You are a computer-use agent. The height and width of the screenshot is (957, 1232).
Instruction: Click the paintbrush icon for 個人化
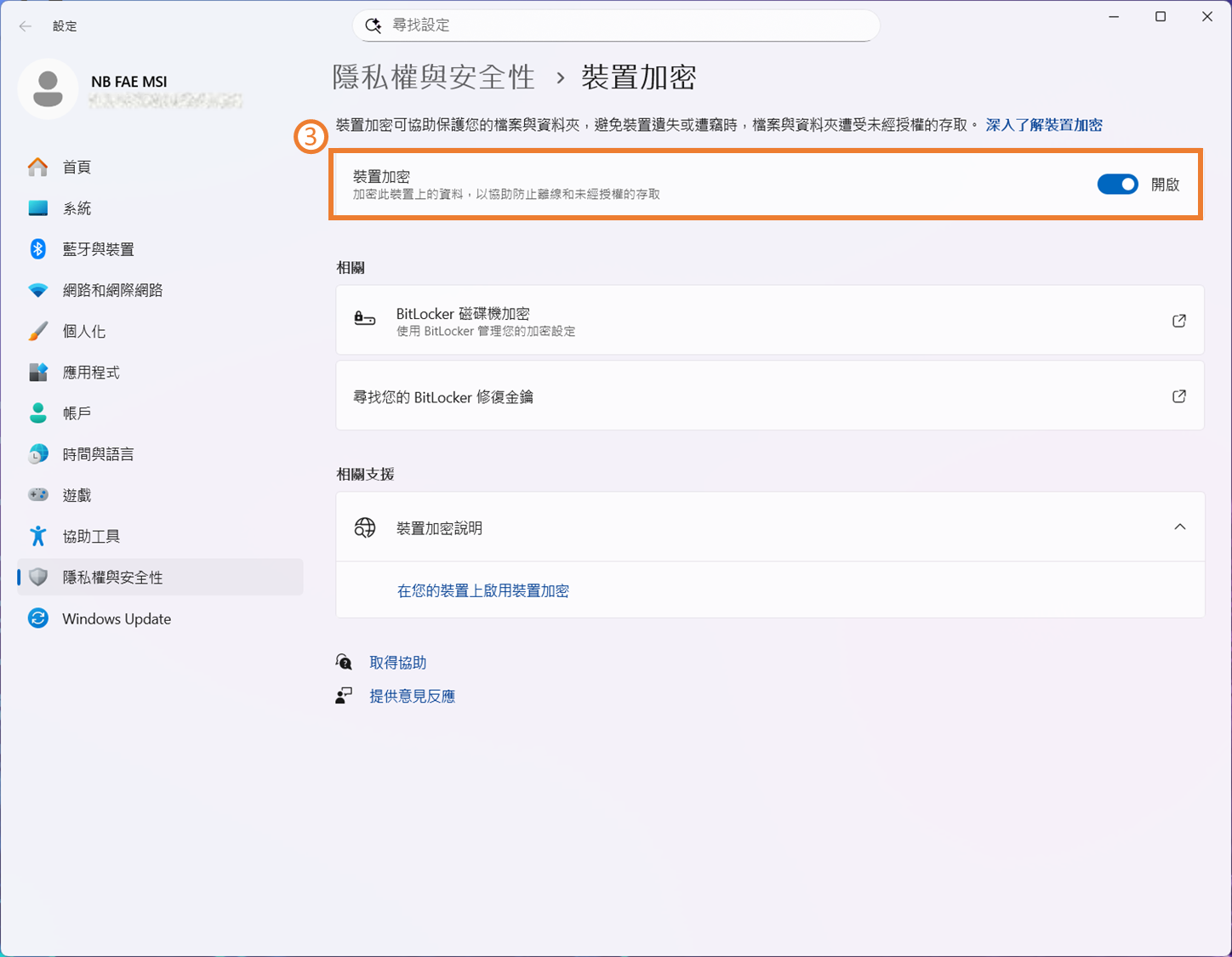tap(38, 331)
